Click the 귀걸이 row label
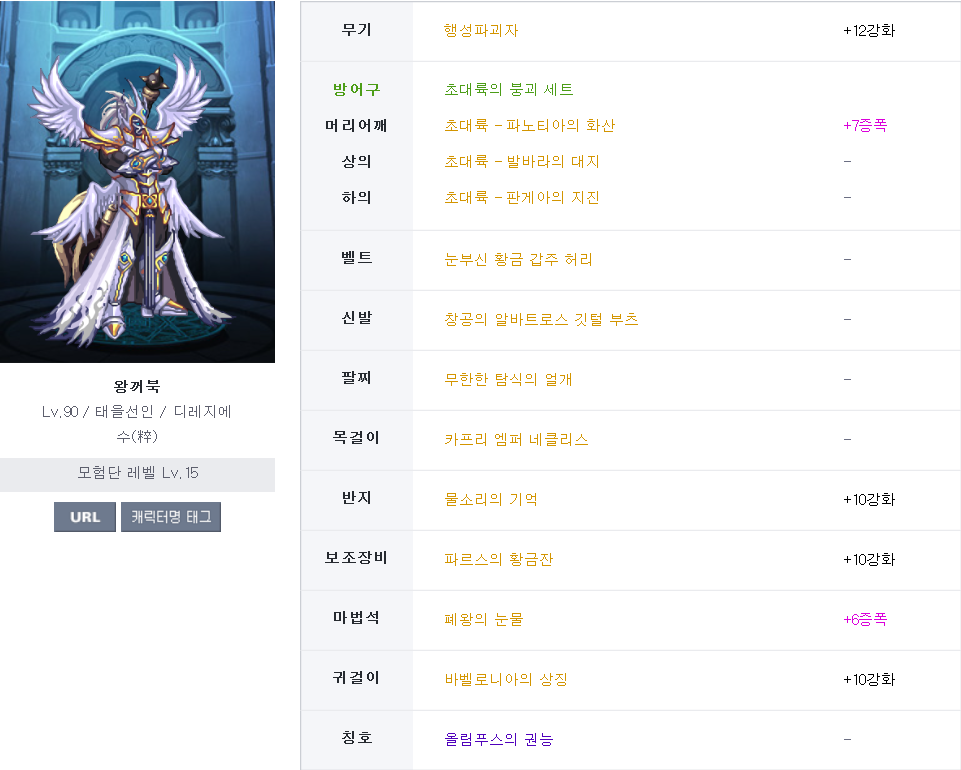961x770 pixels. point(357,678)
